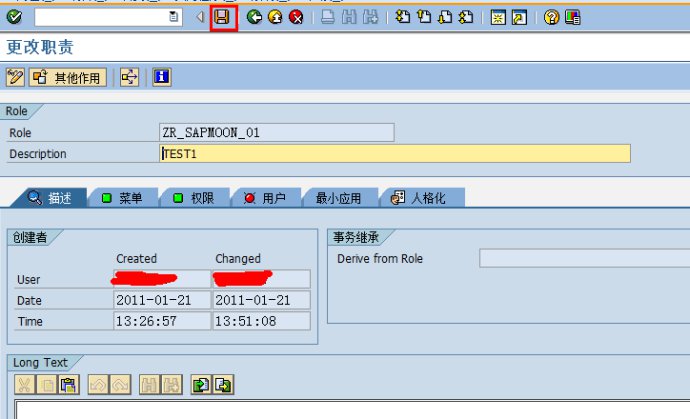
Task: Click Created time 13:26:57
Action: tap(162, 321)
